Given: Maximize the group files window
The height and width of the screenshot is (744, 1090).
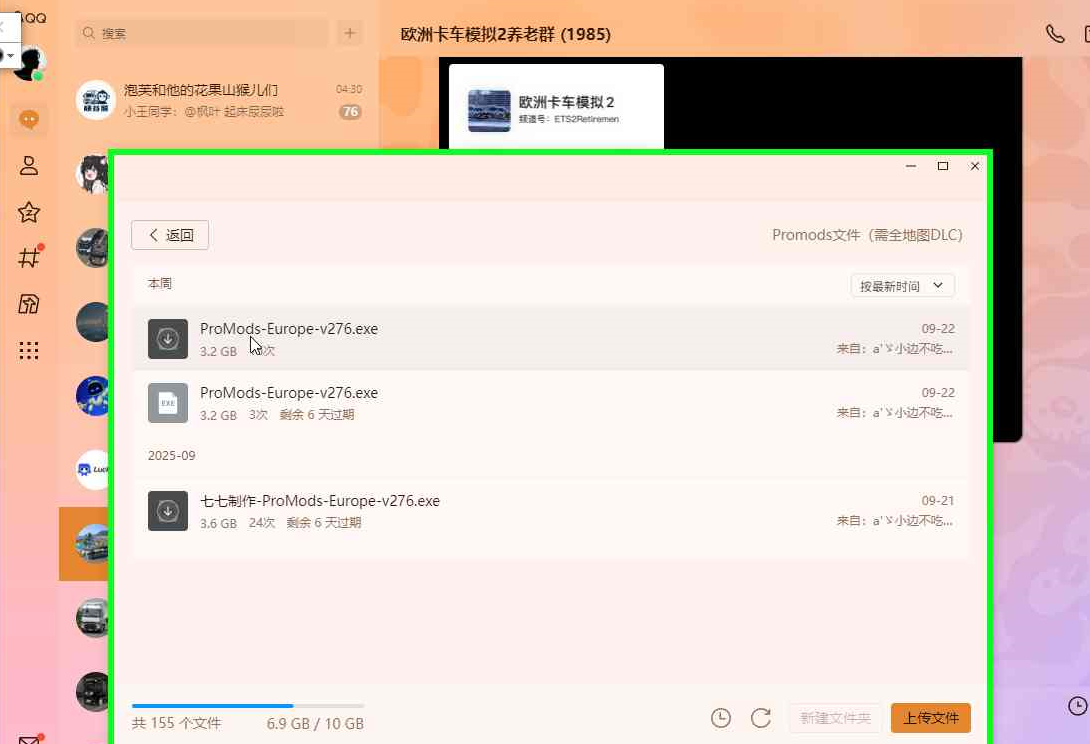Looking at the screenshot, I should (943, 166).
